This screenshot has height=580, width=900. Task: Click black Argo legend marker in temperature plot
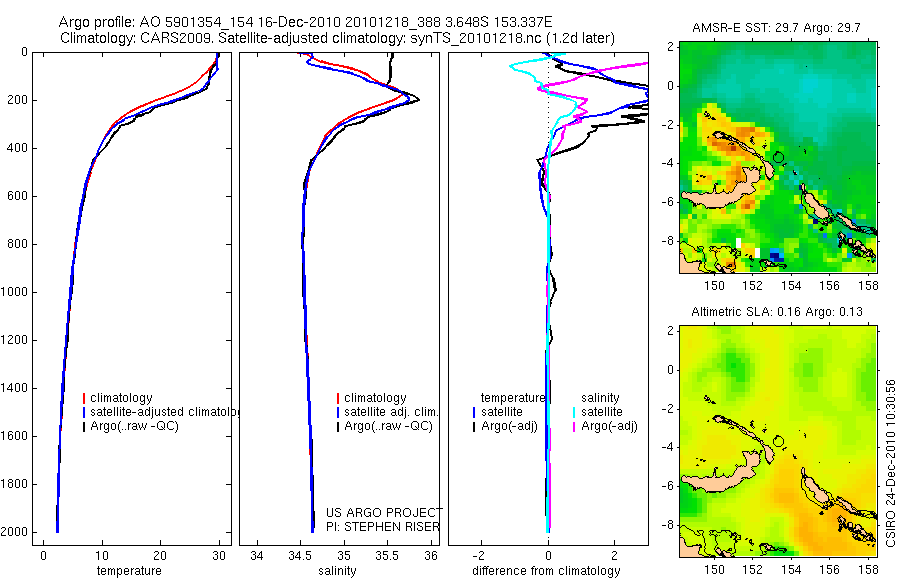84,426
